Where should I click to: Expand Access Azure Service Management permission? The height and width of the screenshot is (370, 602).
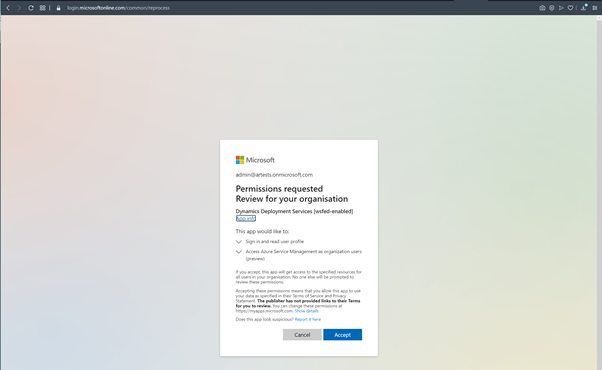(x=299, y=255)
